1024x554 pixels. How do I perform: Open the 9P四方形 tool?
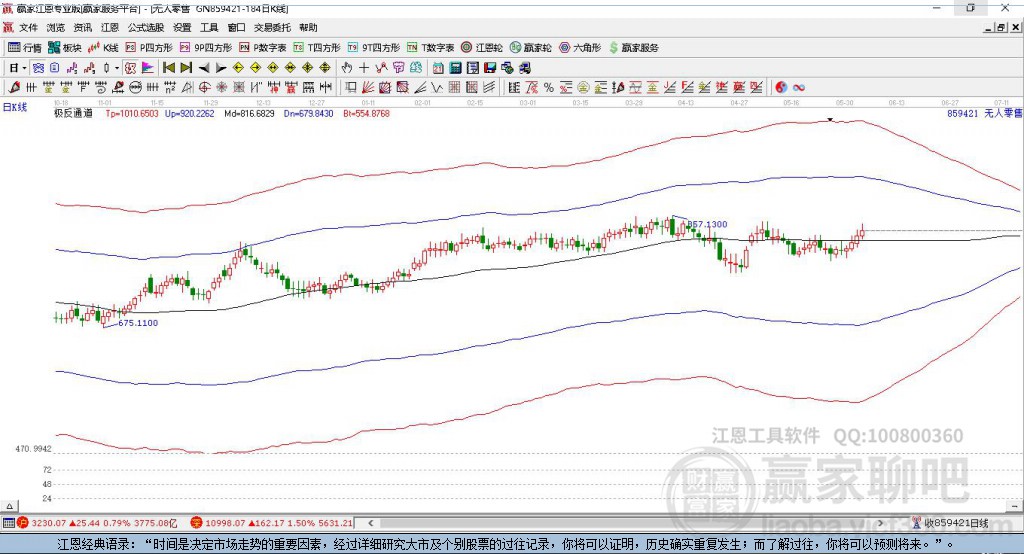pos(206,48)
